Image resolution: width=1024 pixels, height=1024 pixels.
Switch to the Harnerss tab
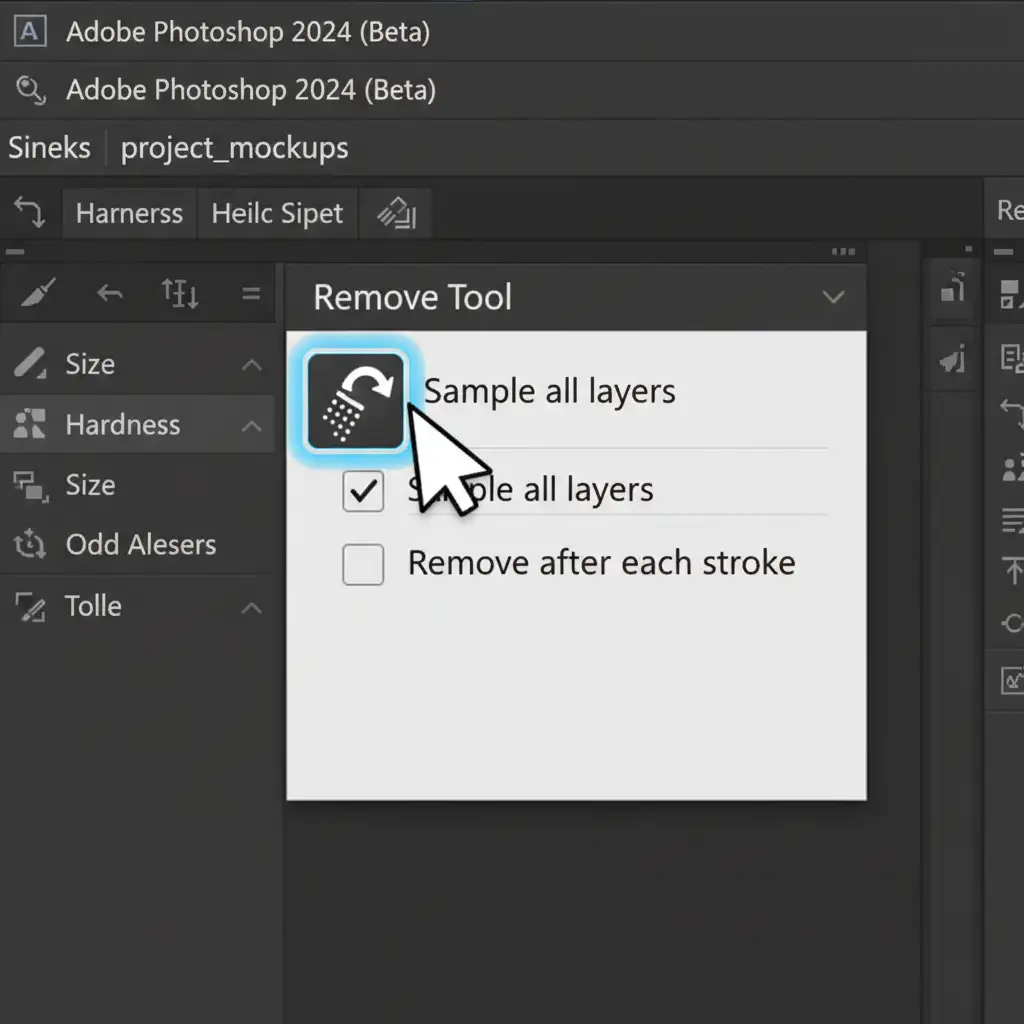129,213
